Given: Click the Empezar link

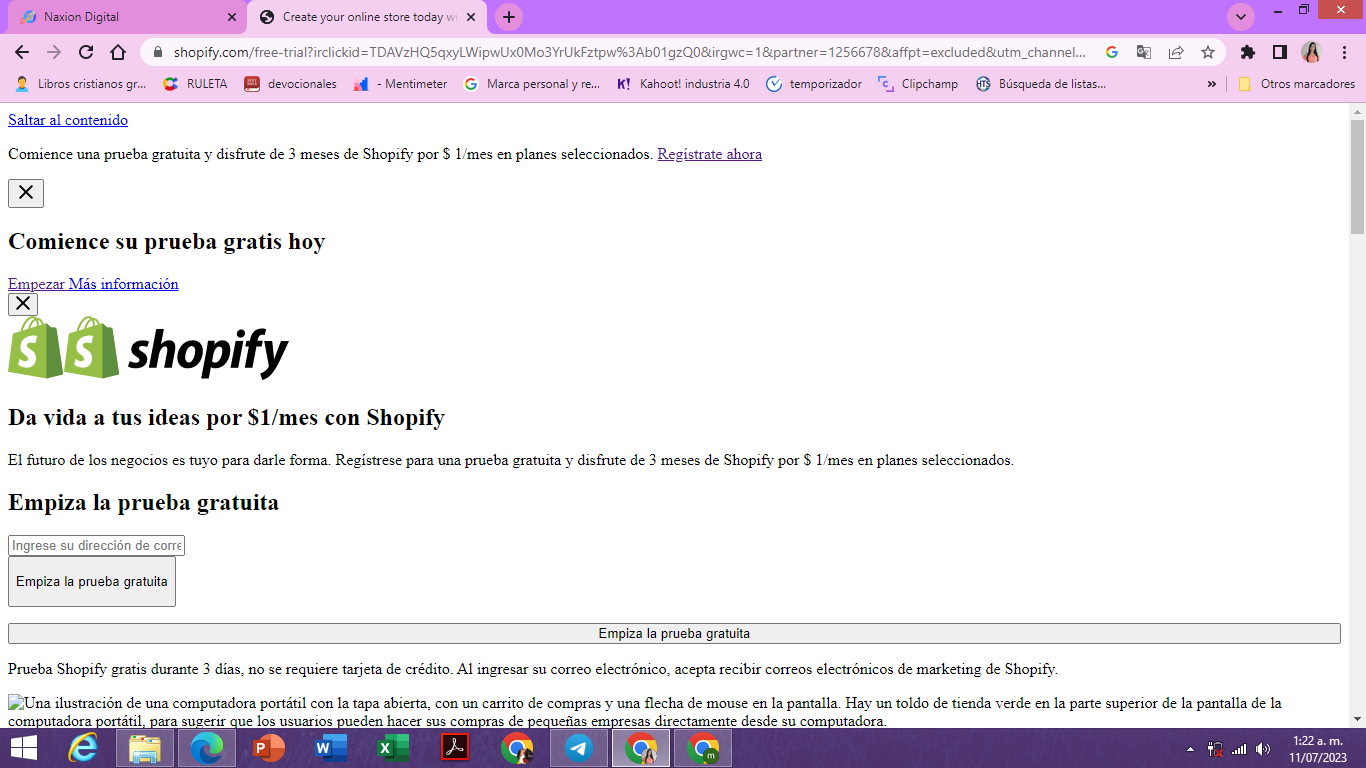Looking at the screenshot, I should point(36,284).
